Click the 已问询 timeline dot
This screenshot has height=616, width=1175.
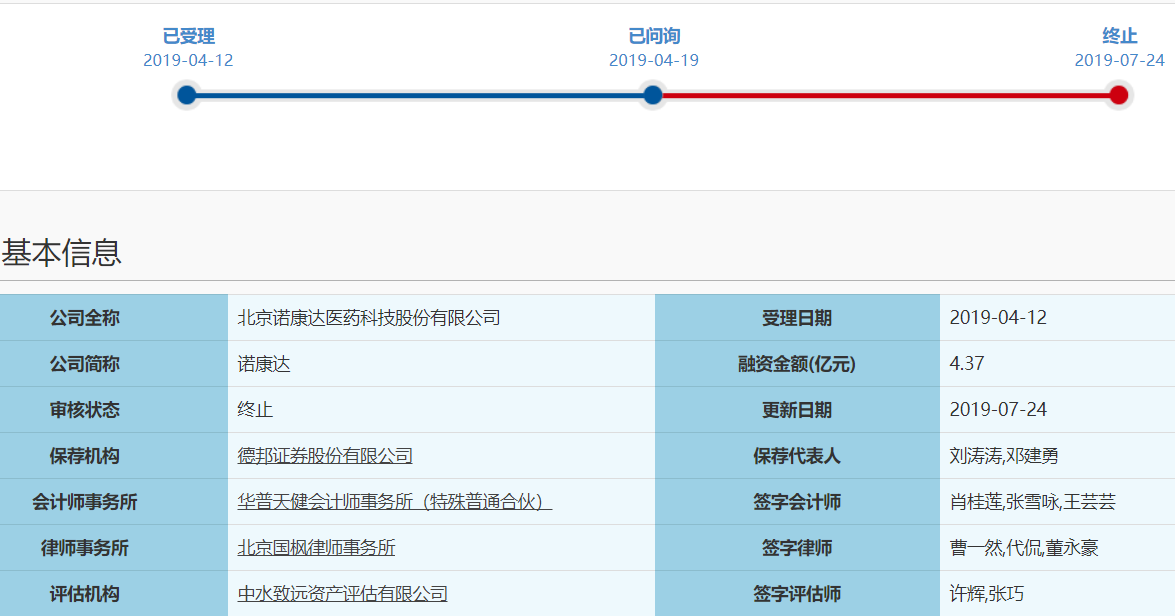click(653, 95)
